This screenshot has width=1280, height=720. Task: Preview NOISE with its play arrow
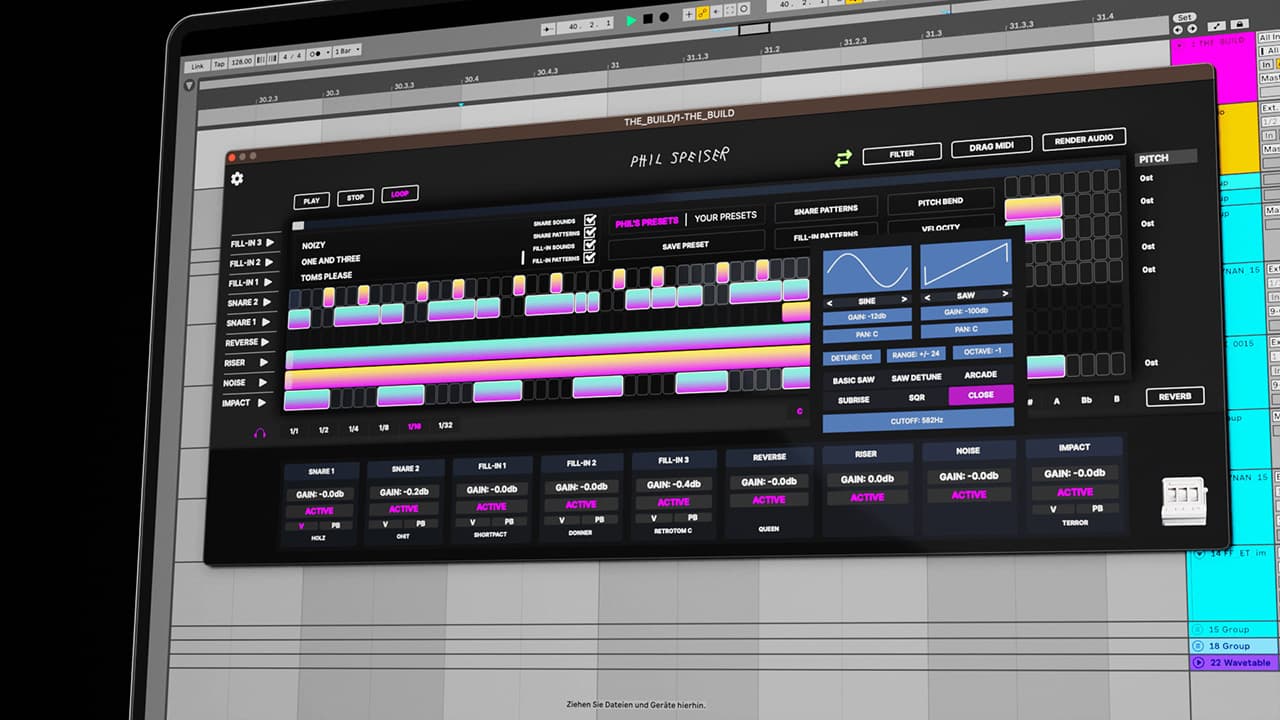click(263, 383)
